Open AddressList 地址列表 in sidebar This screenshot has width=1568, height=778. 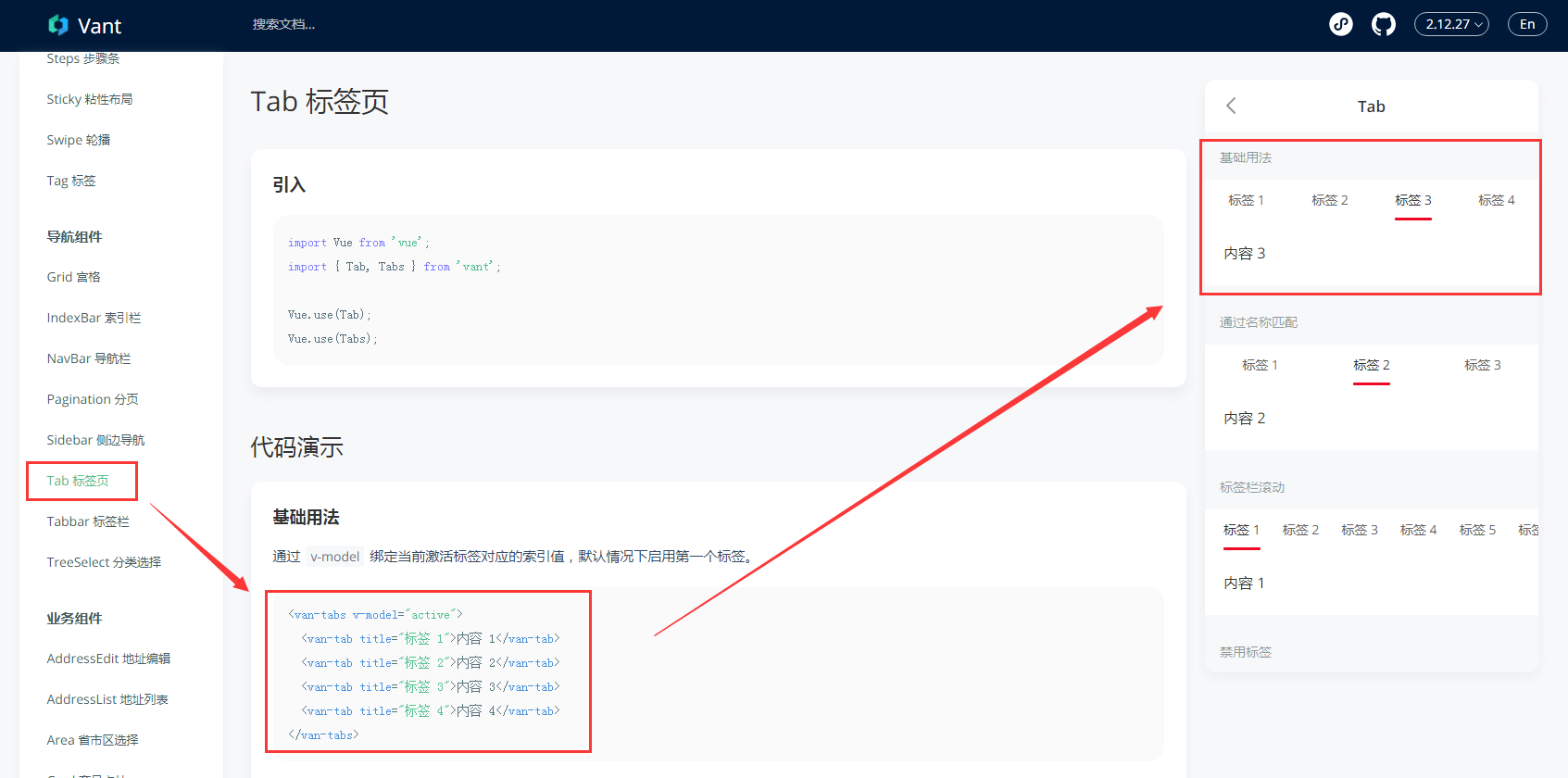click(x=107, y=699)
